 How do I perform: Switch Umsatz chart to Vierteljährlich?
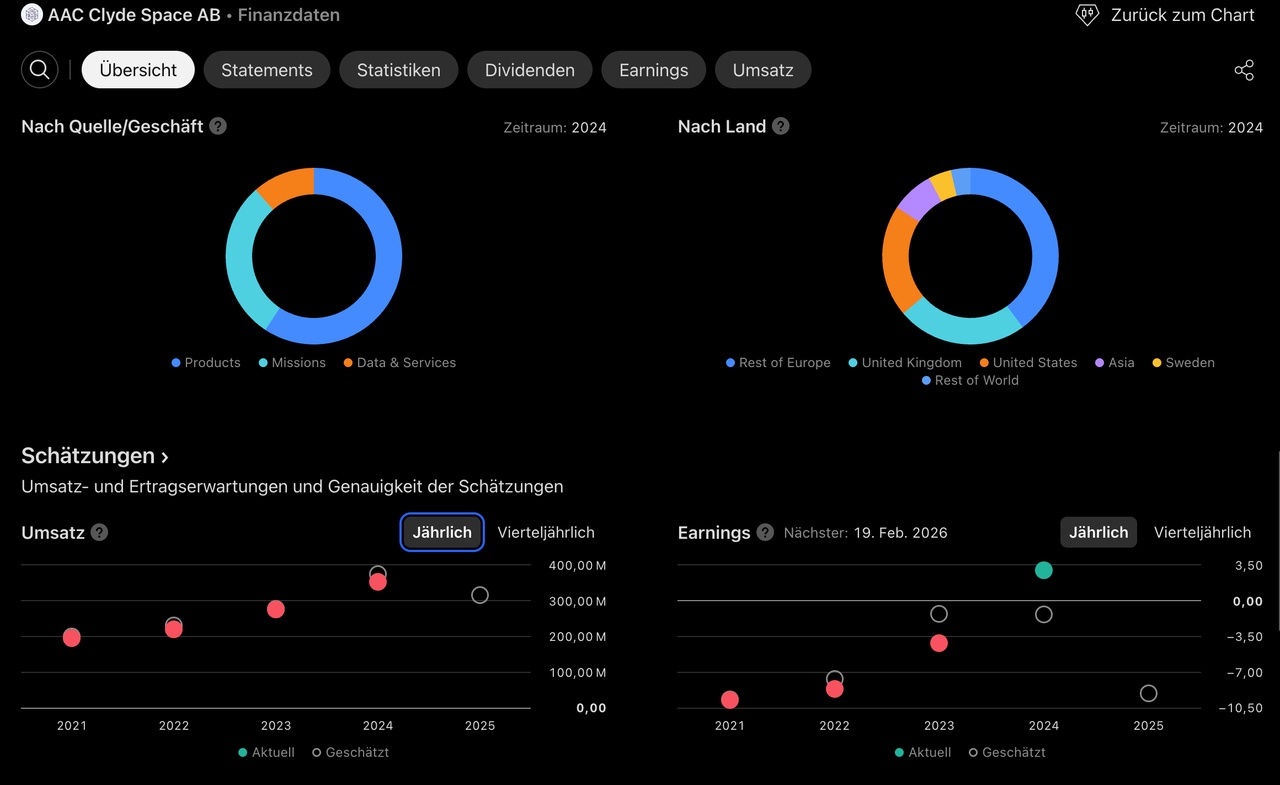pos(546,532)
